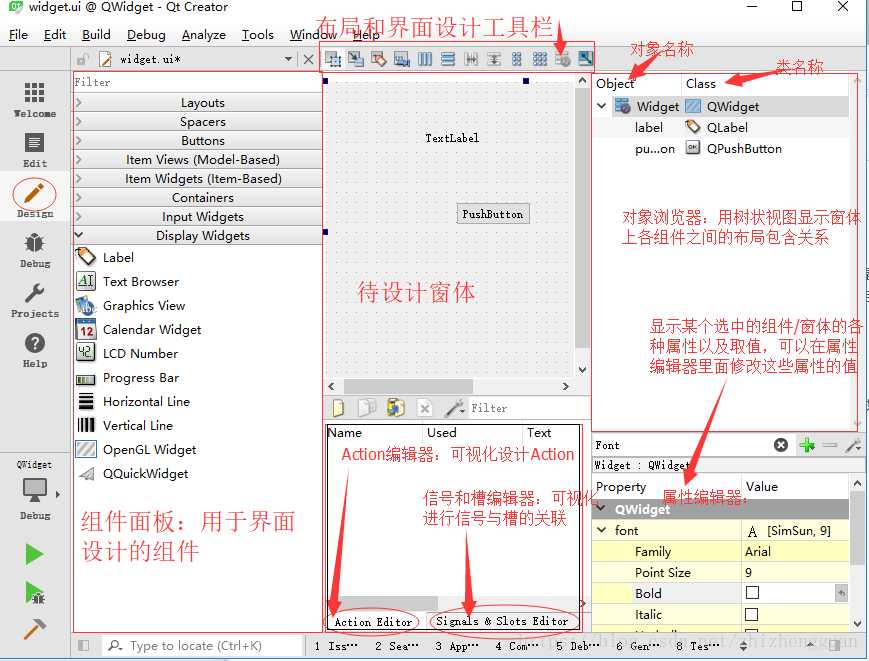Apply Lay Out in a Form Layout

[517, 59]
